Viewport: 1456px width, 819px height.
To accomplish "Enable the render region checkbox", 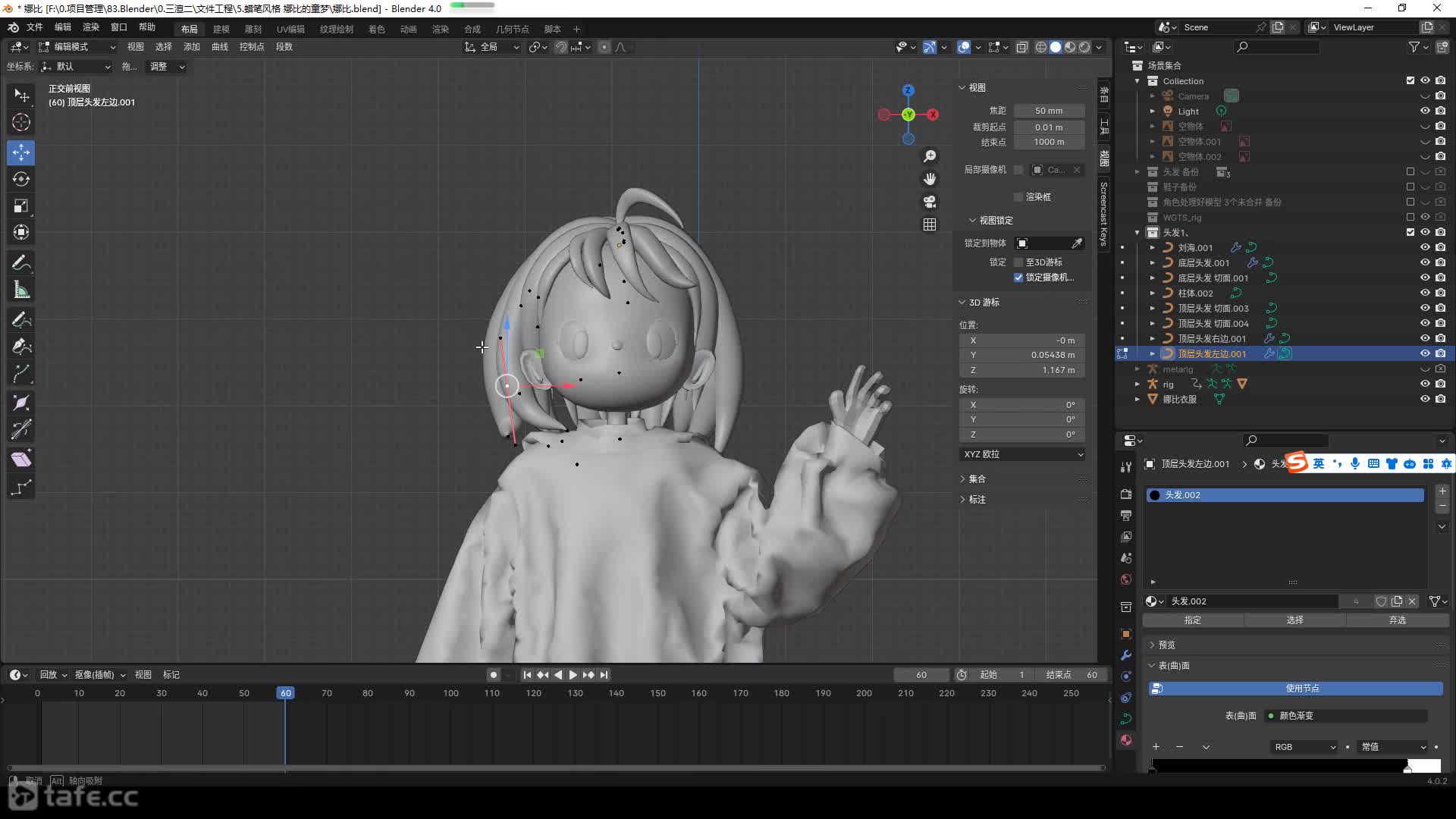I will click(1018, 197).
